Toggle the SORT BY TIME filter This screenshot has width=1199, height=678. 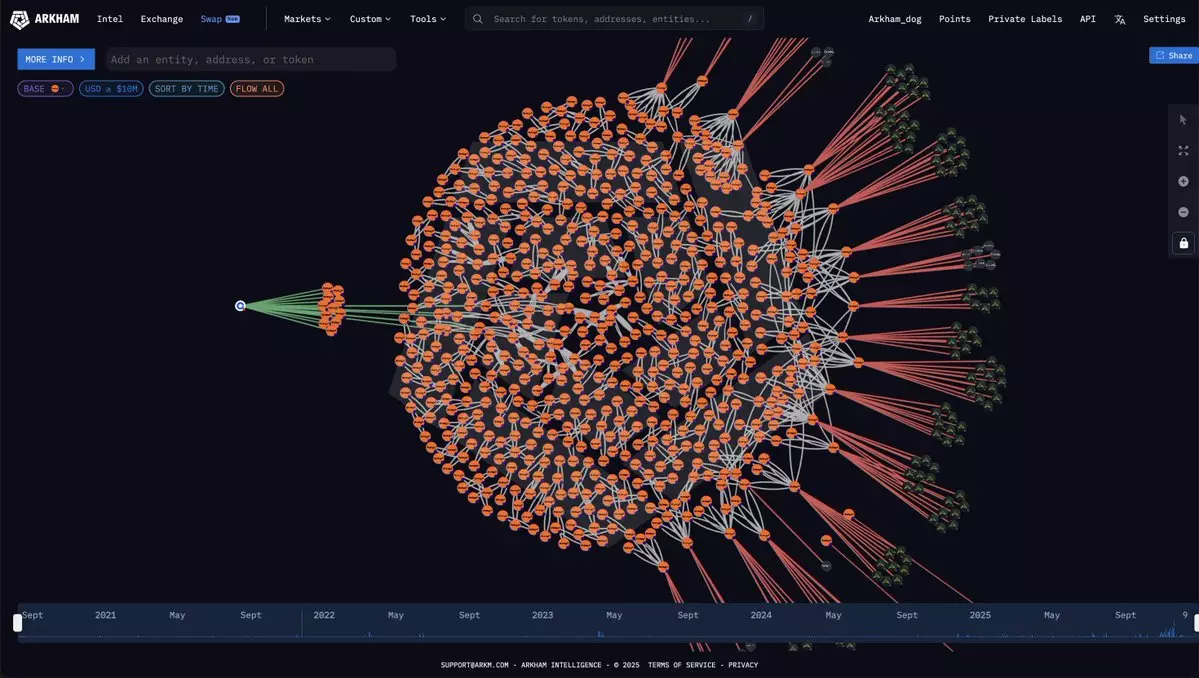[x=186, y=89]
